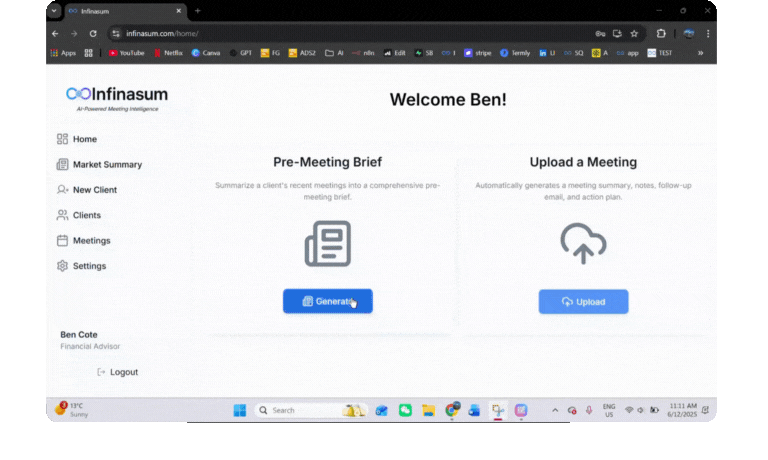768x460 pixels.
Task: Open the Meetings page
Action: 84,241
